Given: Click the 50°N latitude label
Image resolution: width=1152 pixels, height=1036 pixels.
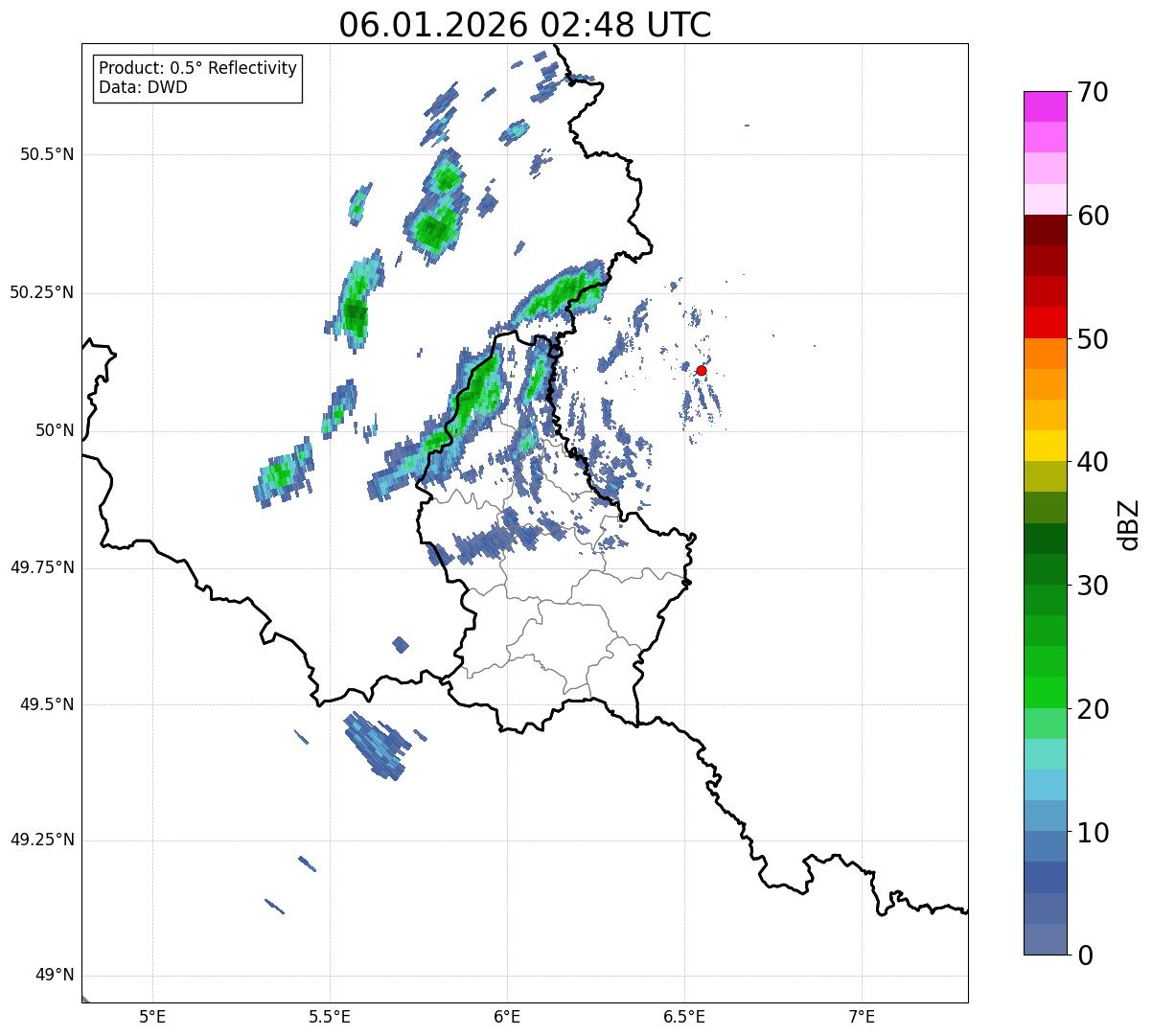Looking at the screenshot, I should 56,430.
